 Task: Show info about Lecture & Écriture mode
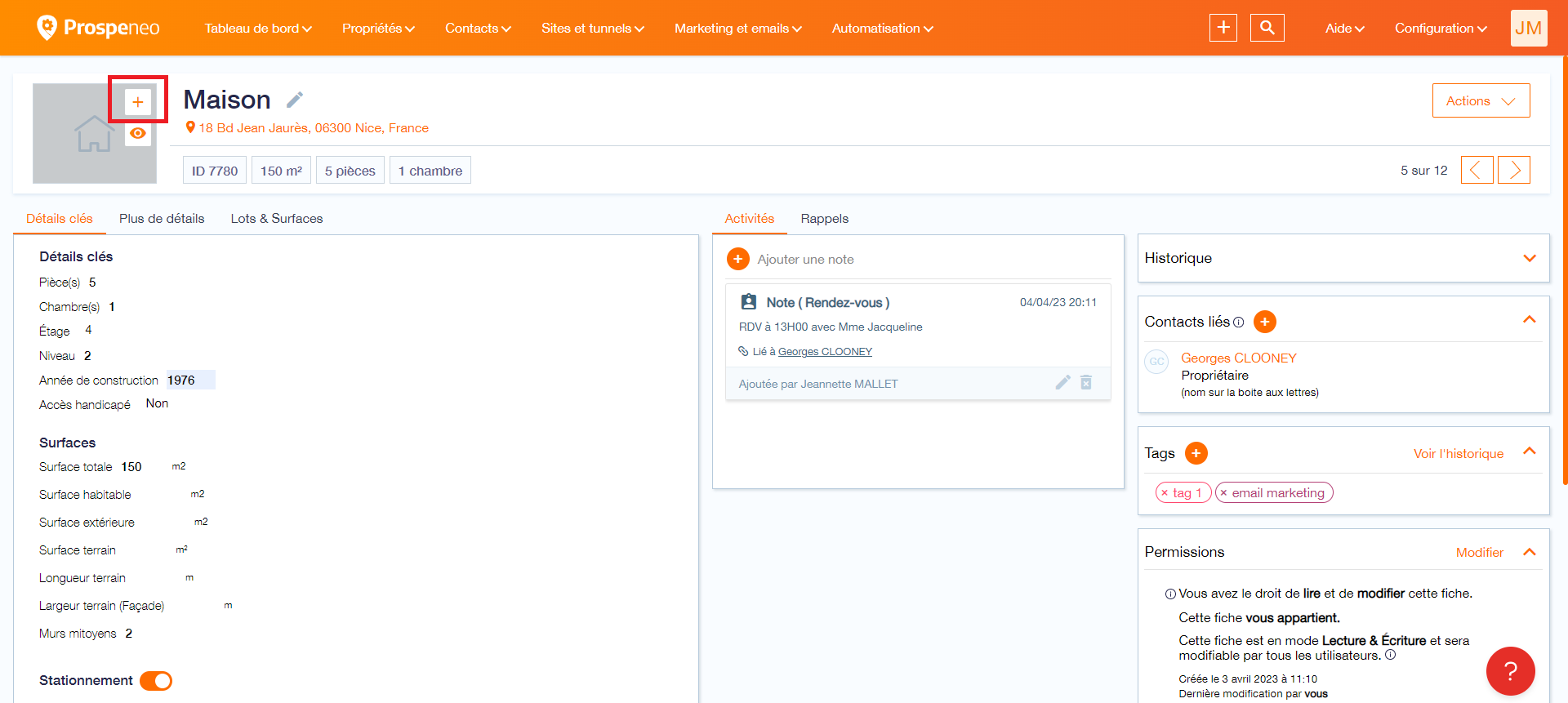click(1390, 655)
